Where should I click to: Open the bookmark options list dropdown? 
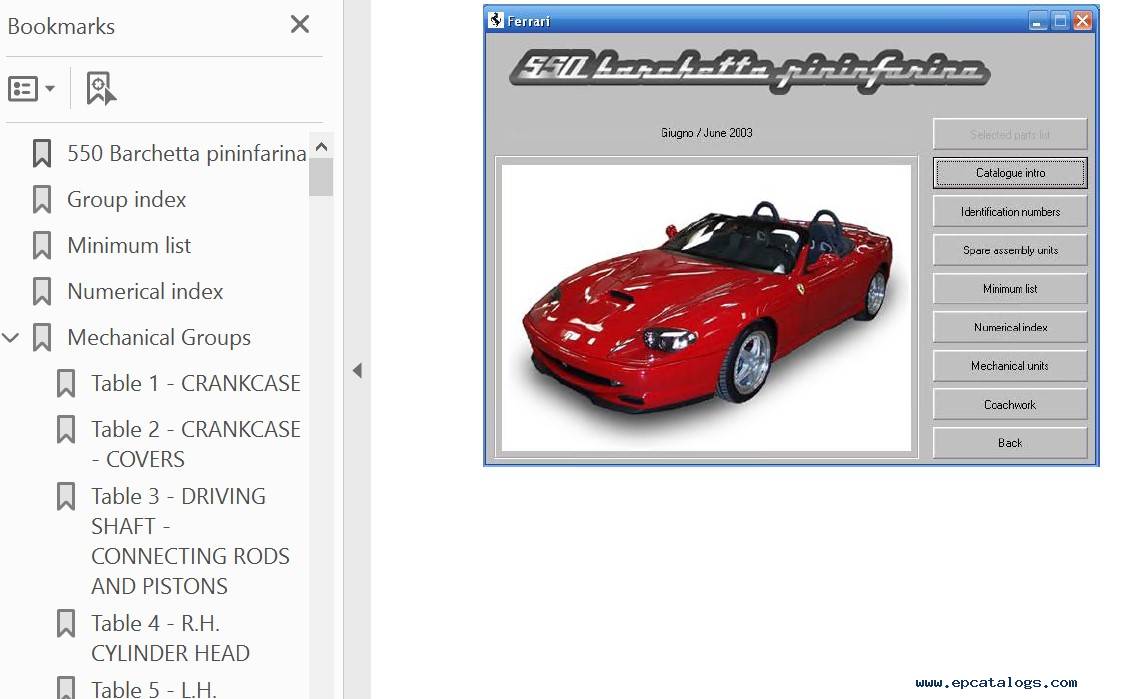pos(31,89)
